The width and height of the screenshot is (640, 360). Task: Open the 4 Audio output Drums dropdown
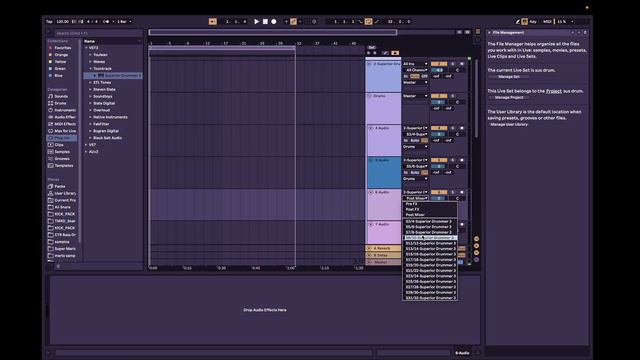416,147
